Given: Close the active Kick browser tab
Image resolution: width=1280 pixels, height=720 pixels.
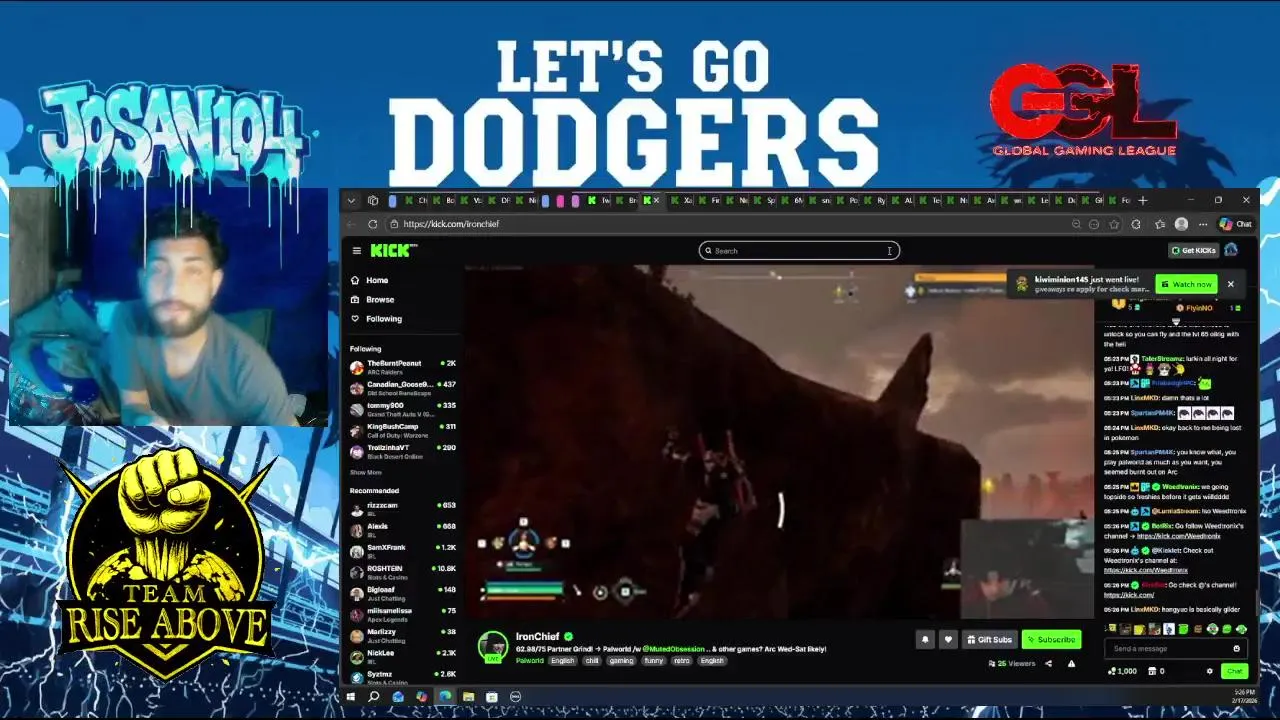Looking at the screenshot, I should click(656, 200).
